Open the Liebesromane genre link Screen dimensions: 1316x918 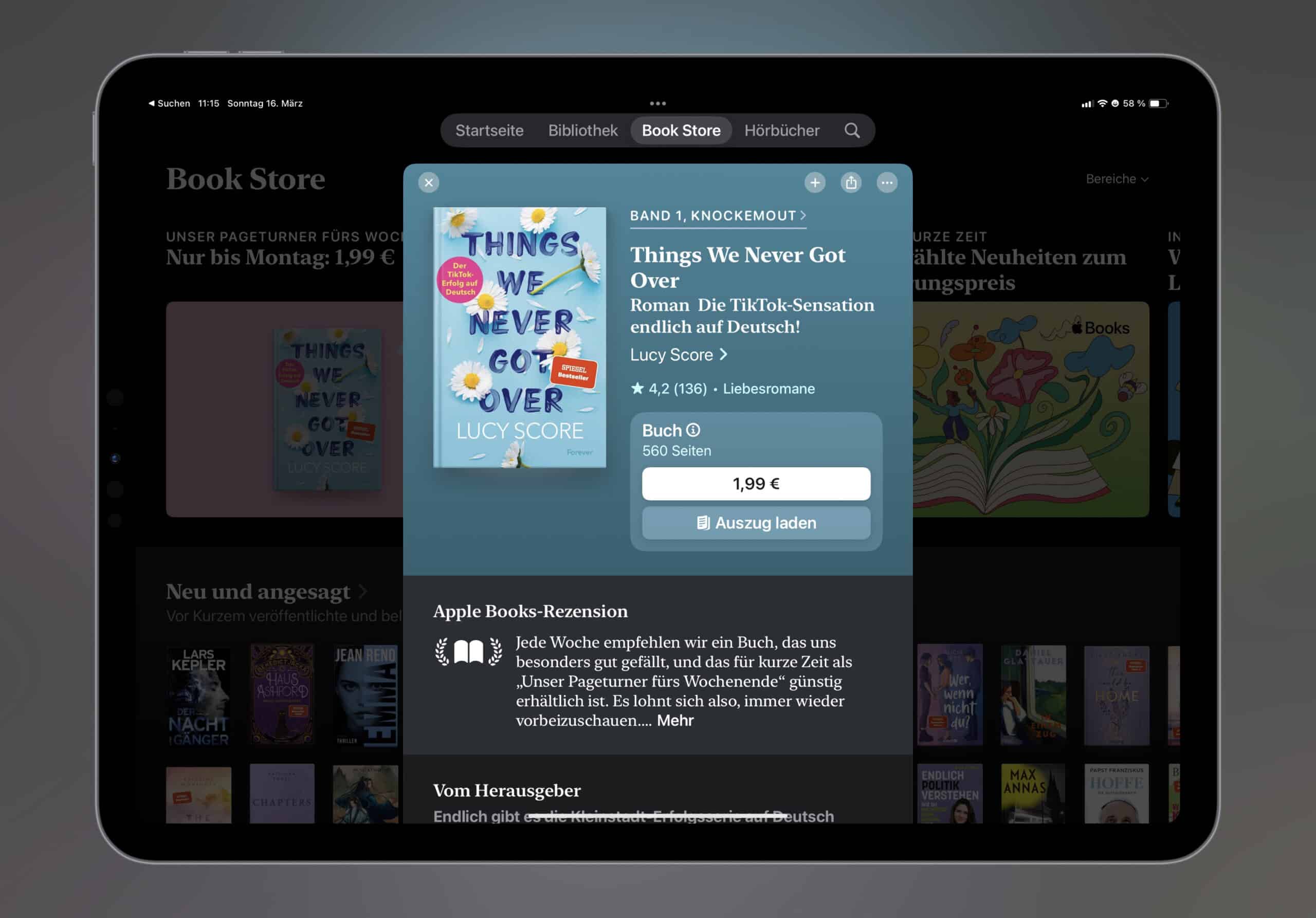click(x=769, y=389)
